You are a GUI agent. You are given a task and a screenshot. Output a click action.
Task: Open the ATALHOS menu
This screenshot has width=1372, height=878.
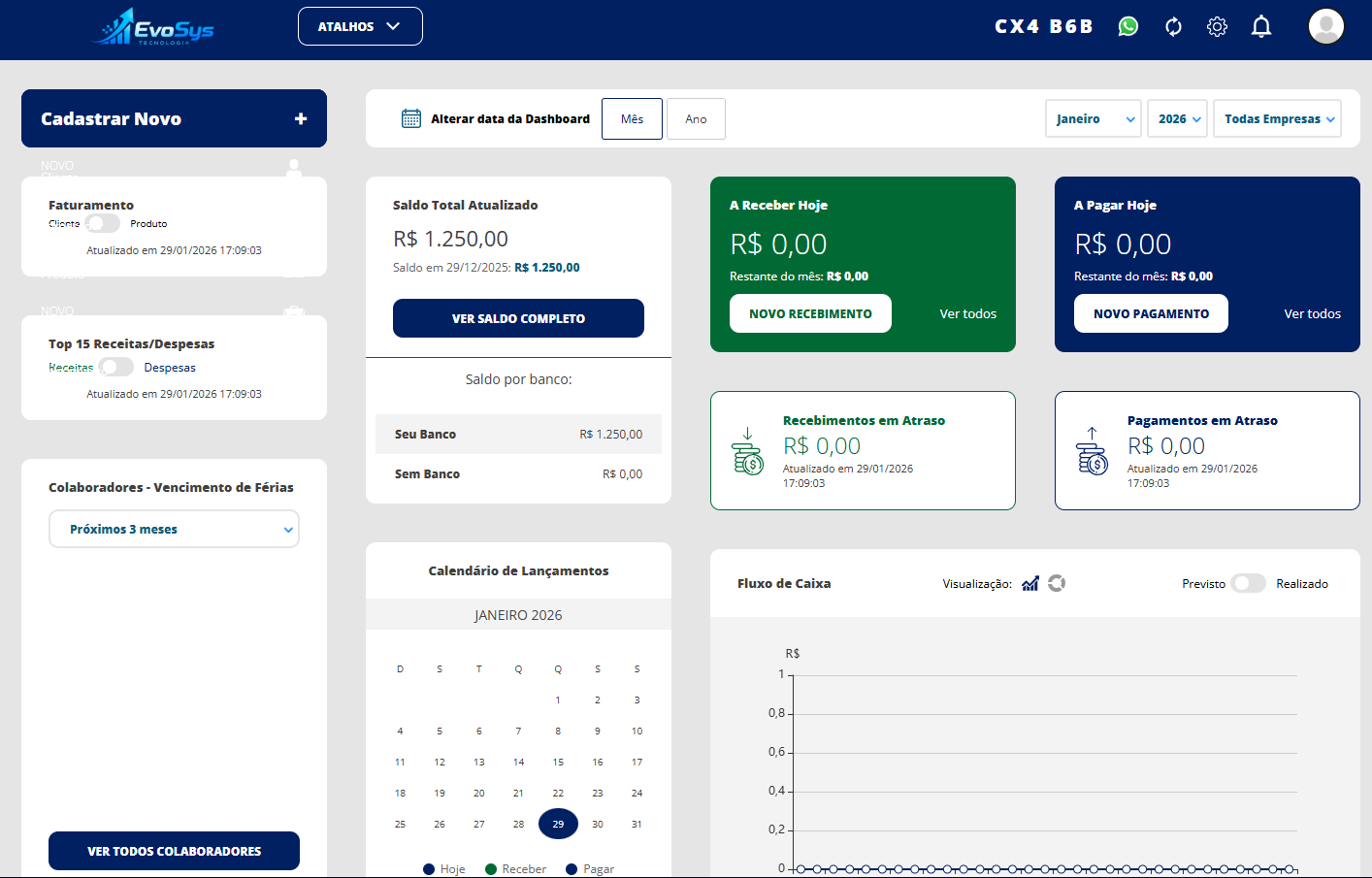click(x=360, y=26)
